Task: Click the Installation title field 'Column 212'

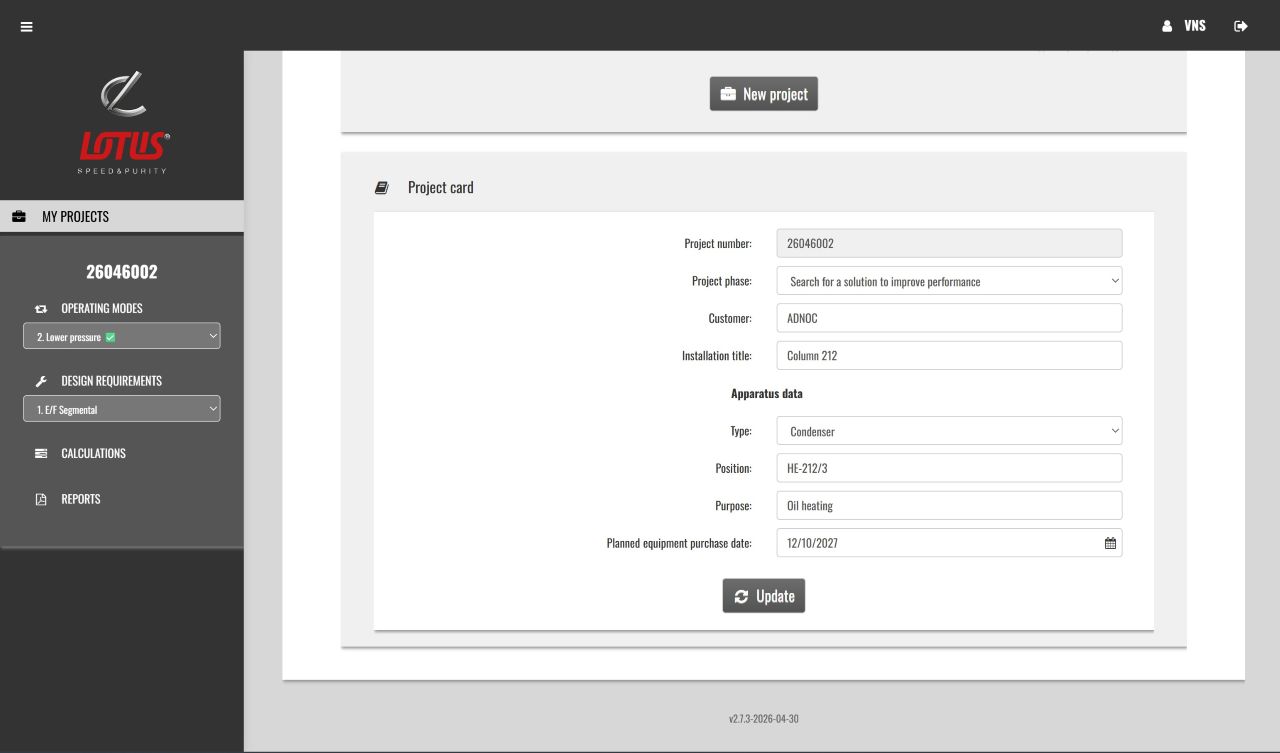Action: (949, 355)
